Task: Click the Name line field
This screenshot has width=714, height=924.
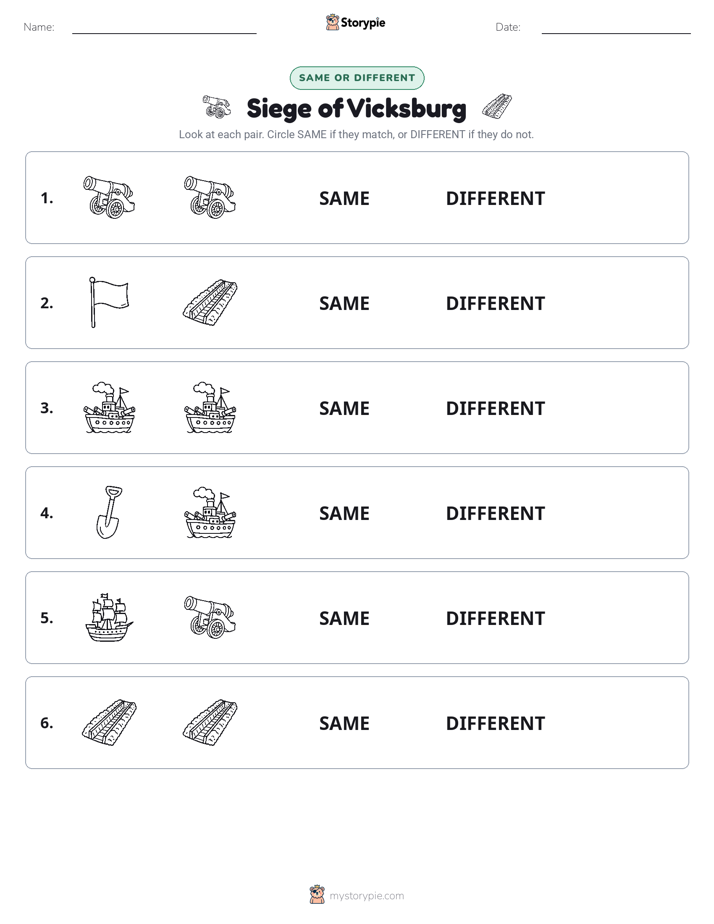Action: 164,27
